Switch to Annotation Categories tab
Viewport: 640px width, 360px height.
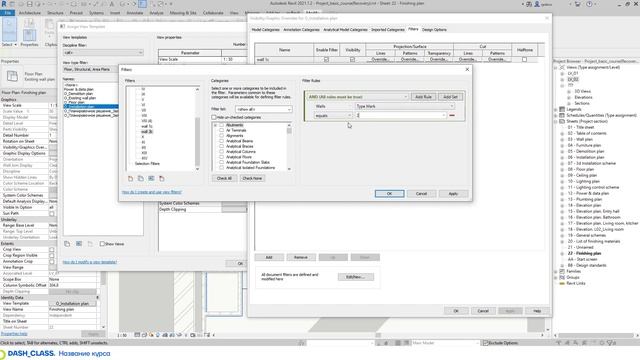click(x=301, y=30)
